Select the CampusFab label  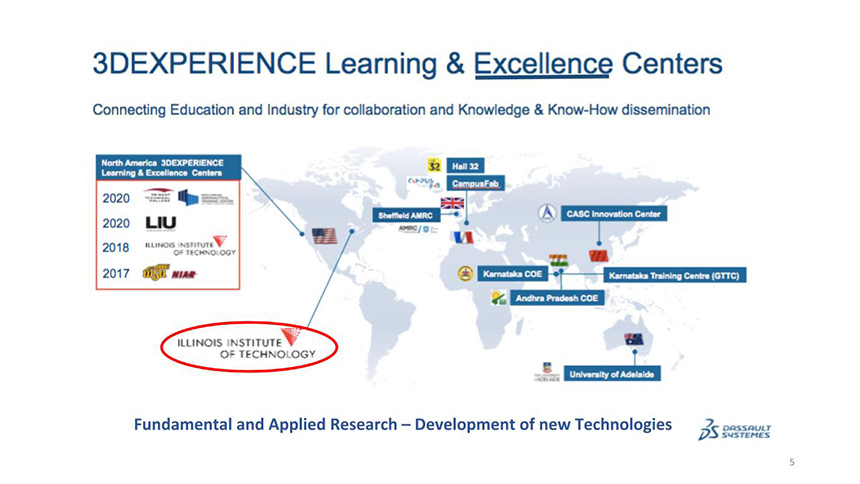(475, 184)
